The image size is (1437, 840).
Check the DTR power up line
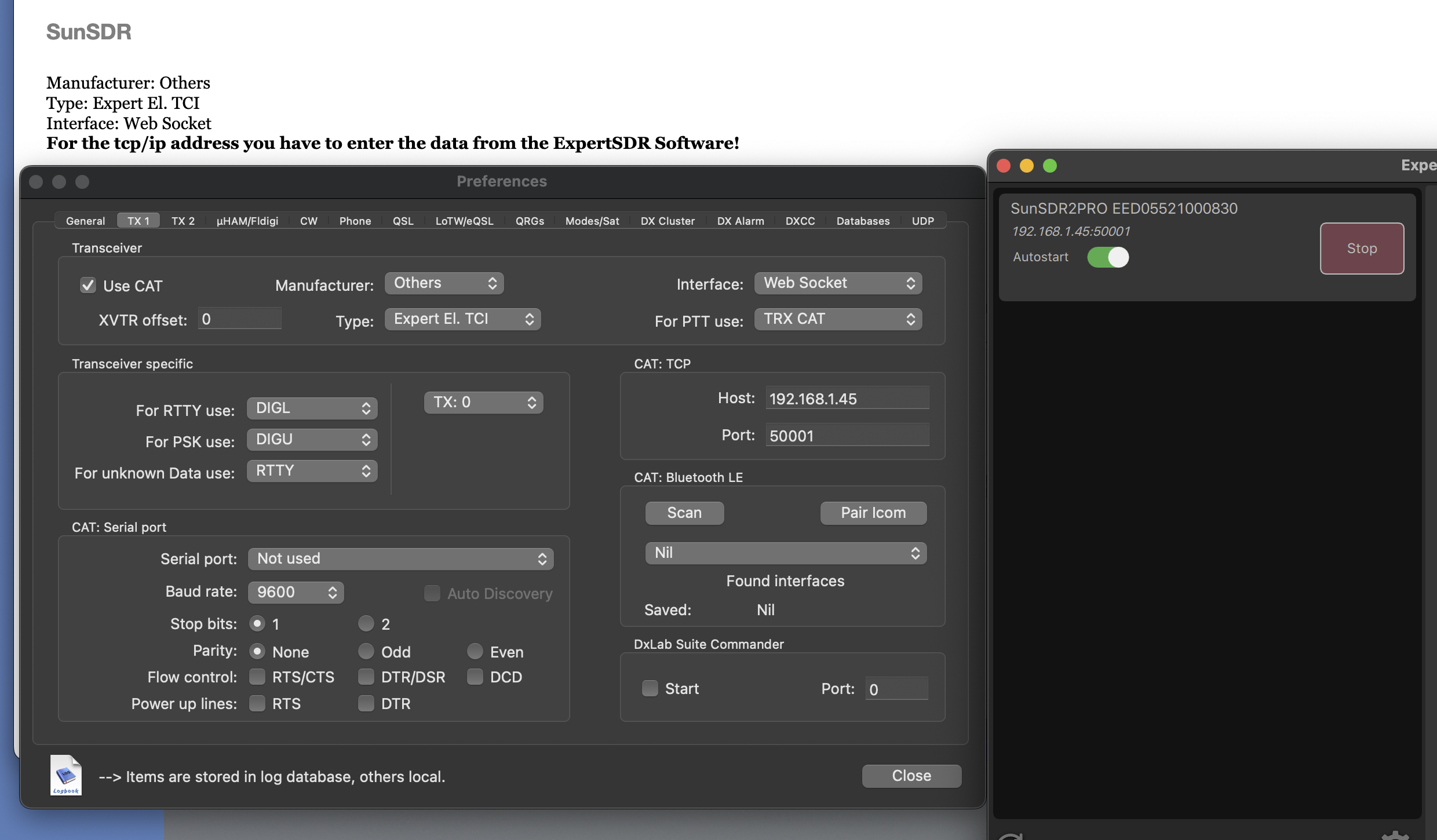tap(366, 703)
